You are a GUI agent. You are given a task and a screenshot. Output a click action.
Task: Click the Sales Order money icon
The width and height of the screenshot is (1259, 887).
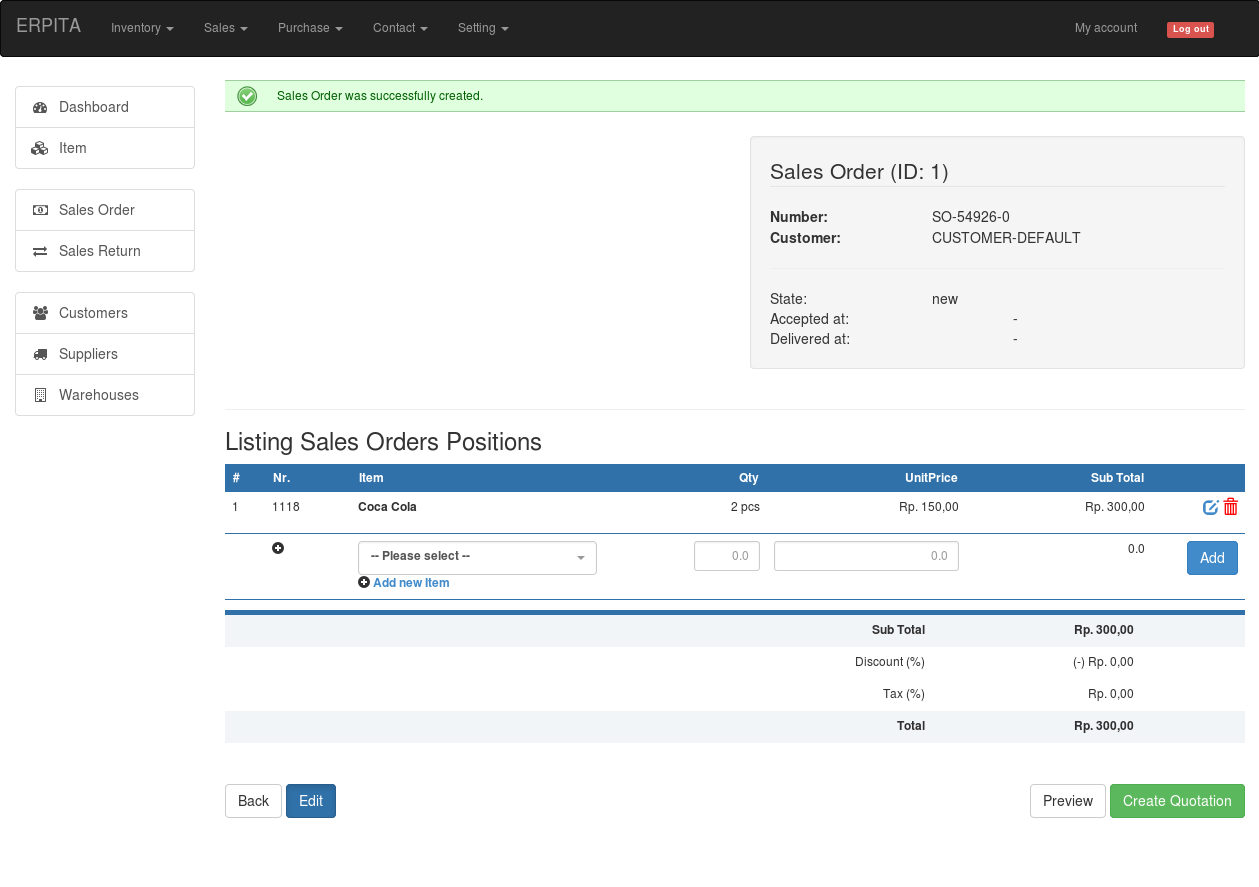tap(40, 211)
